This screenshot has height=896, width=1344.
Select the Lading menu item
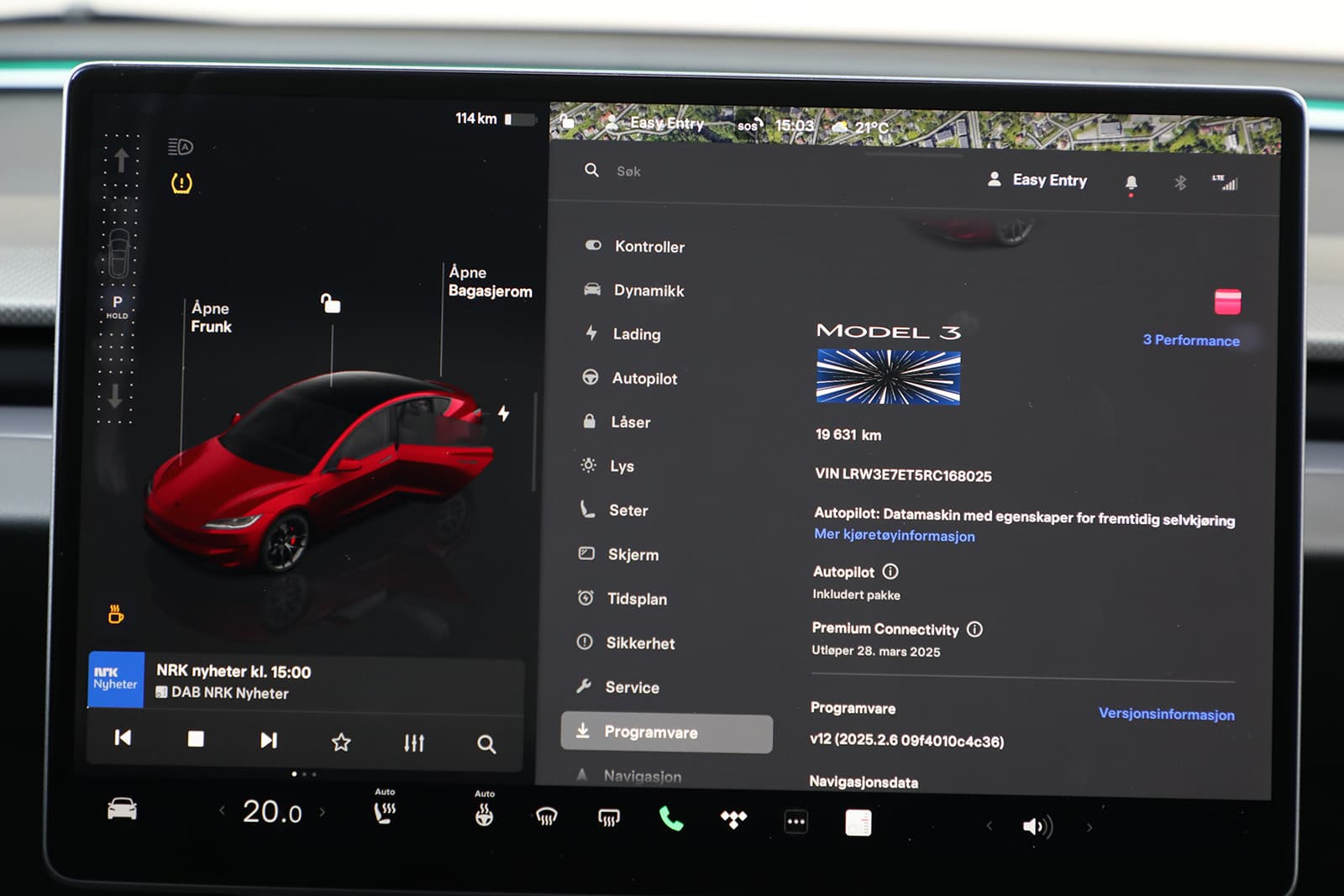pos(623,333)
